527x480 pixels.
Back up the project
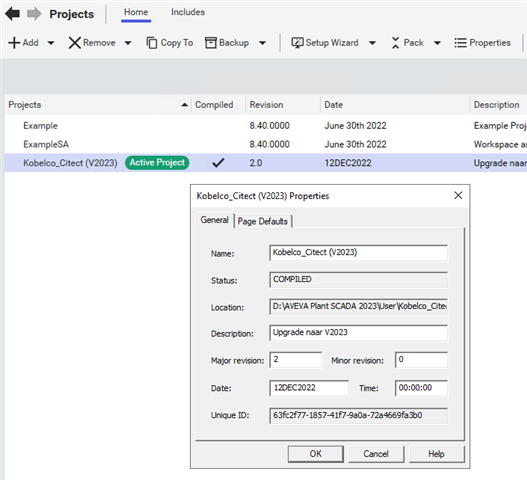pyautogui.click(x=227, y=43)
